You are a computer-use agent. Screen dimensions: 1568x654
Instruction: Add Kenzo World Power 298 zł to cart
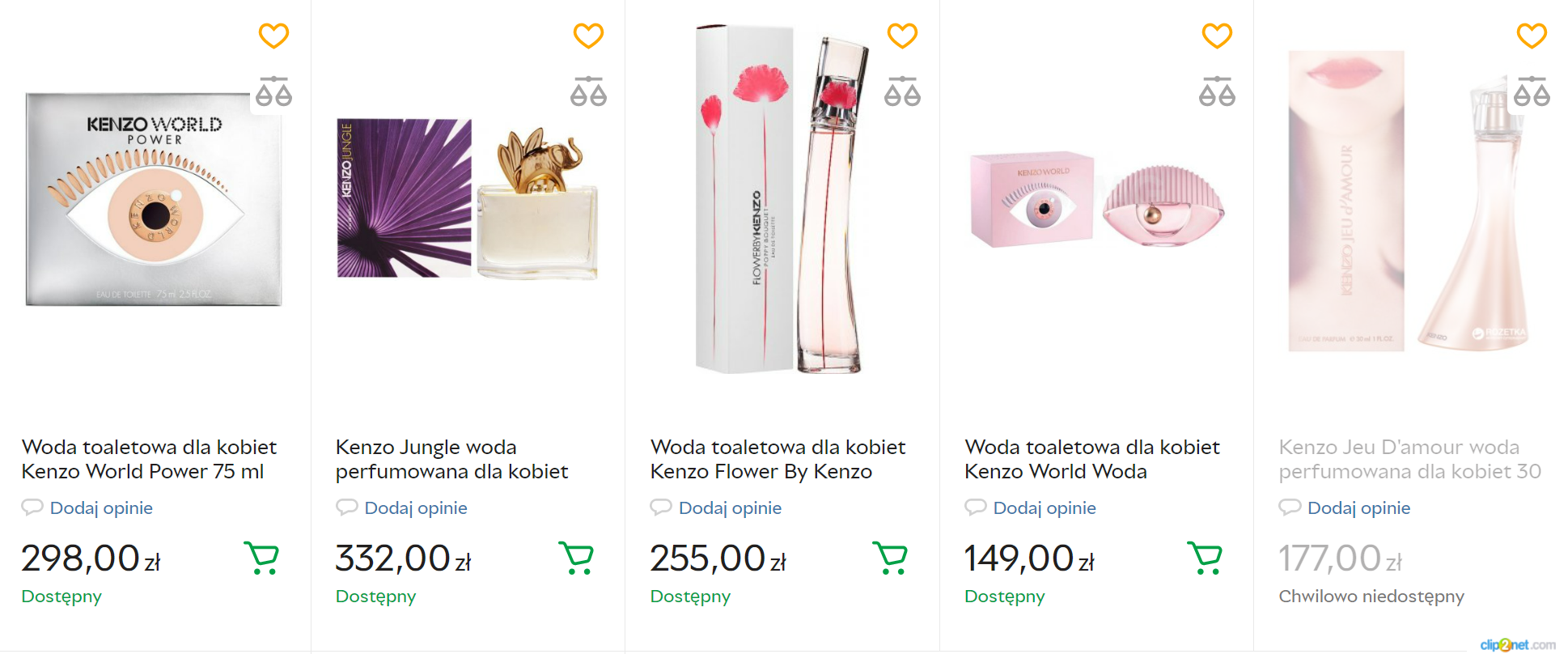point(261,558)
